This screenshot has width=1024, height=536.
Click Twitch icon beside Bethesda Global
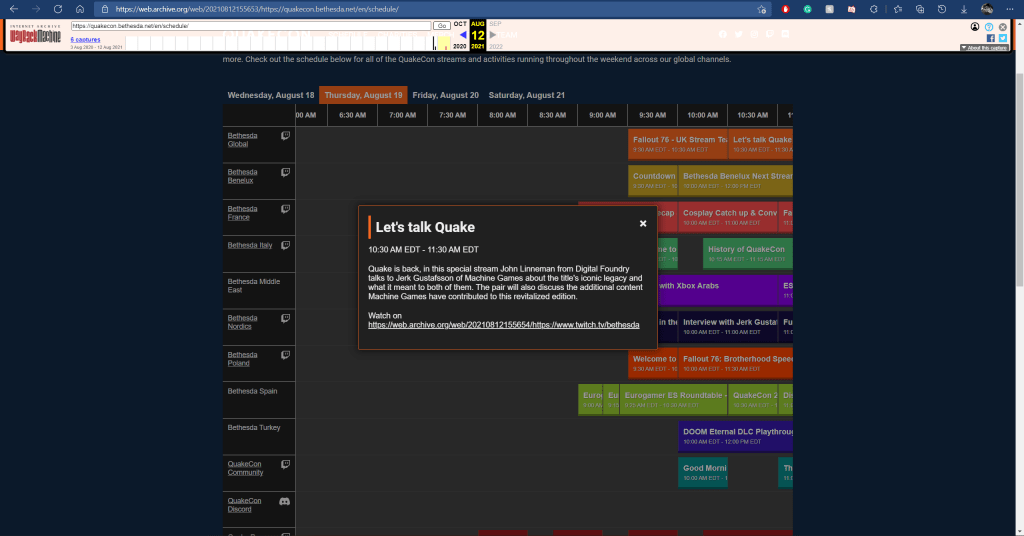(285, 136)
